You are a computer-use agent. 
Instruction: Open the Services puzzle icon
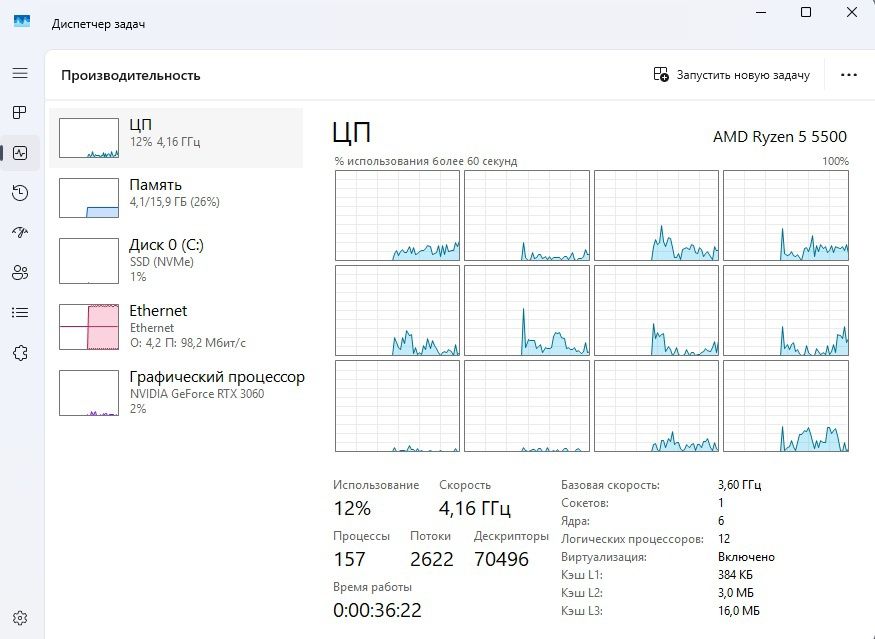click(x=20, y=353)
